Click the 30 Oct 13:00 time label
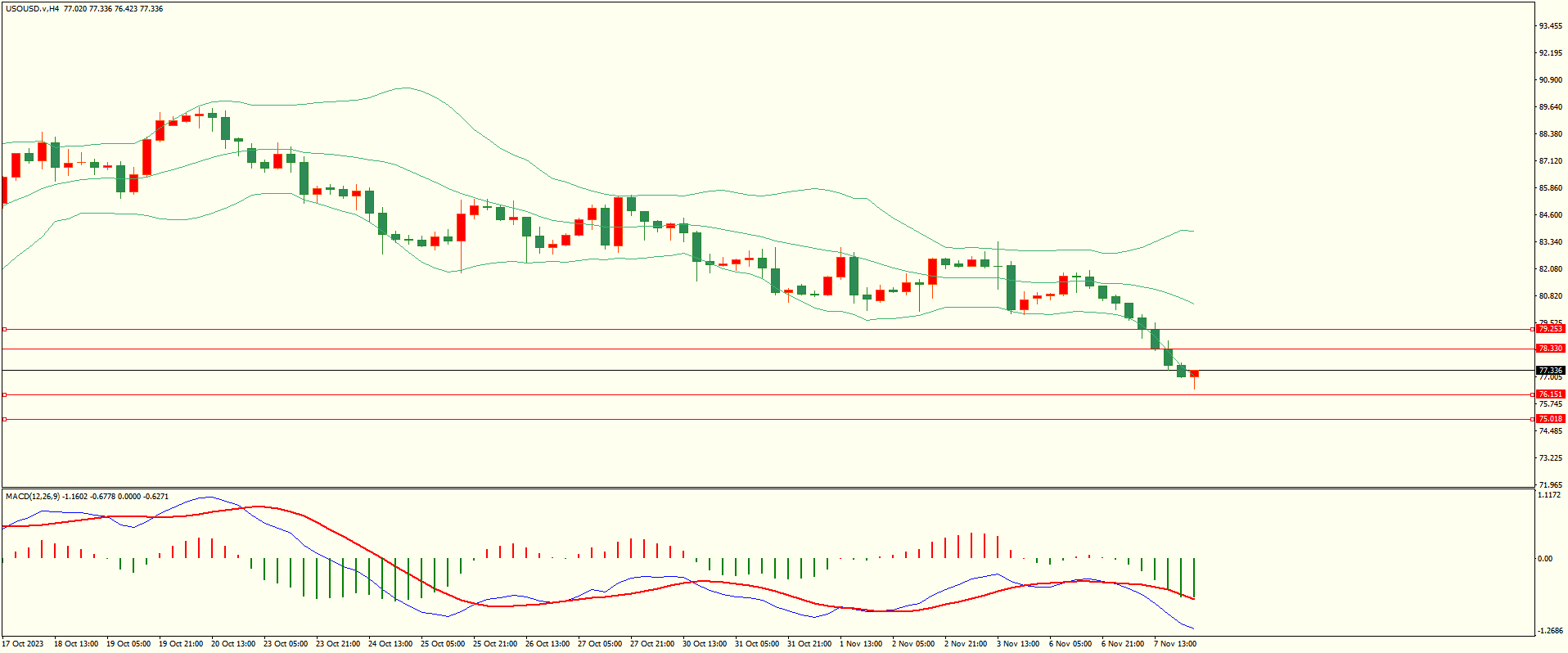Viewport: 1568px width, 653px height. coord(705,644)
